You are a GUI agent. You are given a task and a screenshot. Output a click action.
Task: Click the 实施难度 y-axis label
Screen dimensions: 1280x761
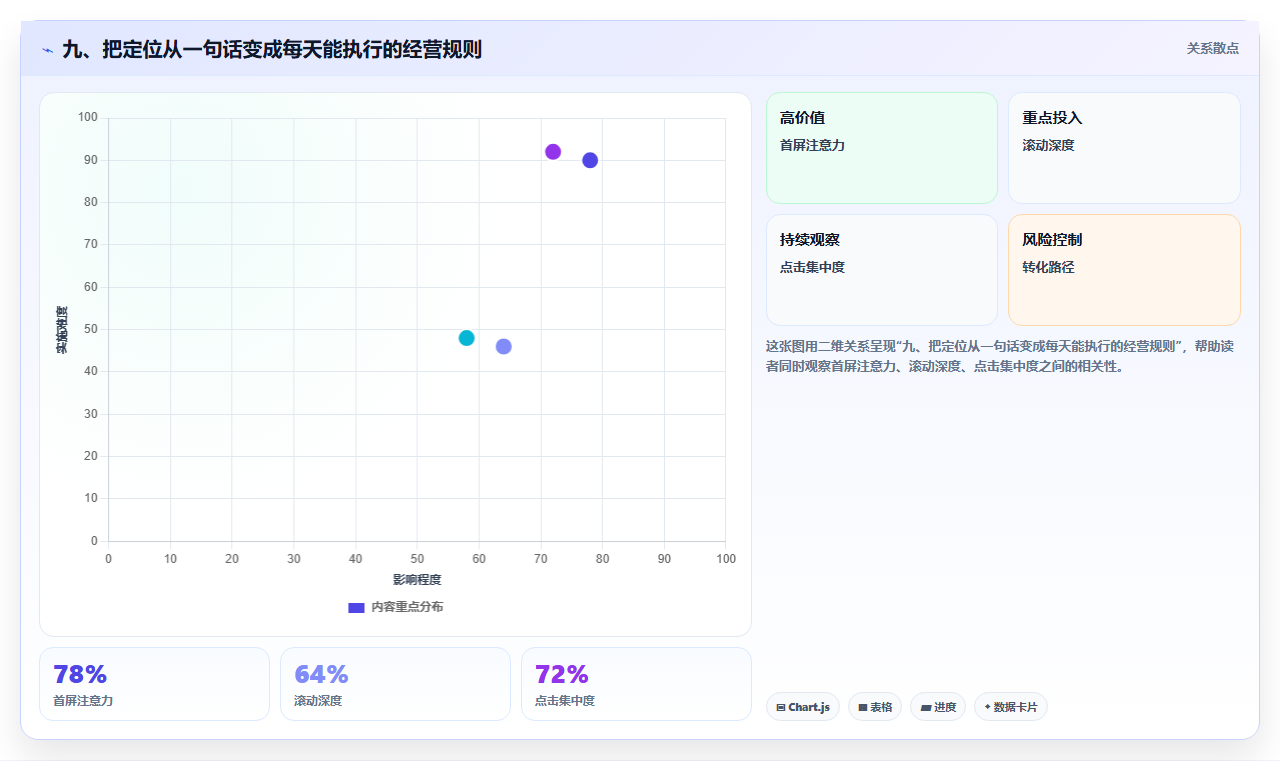tap(62, 329)
